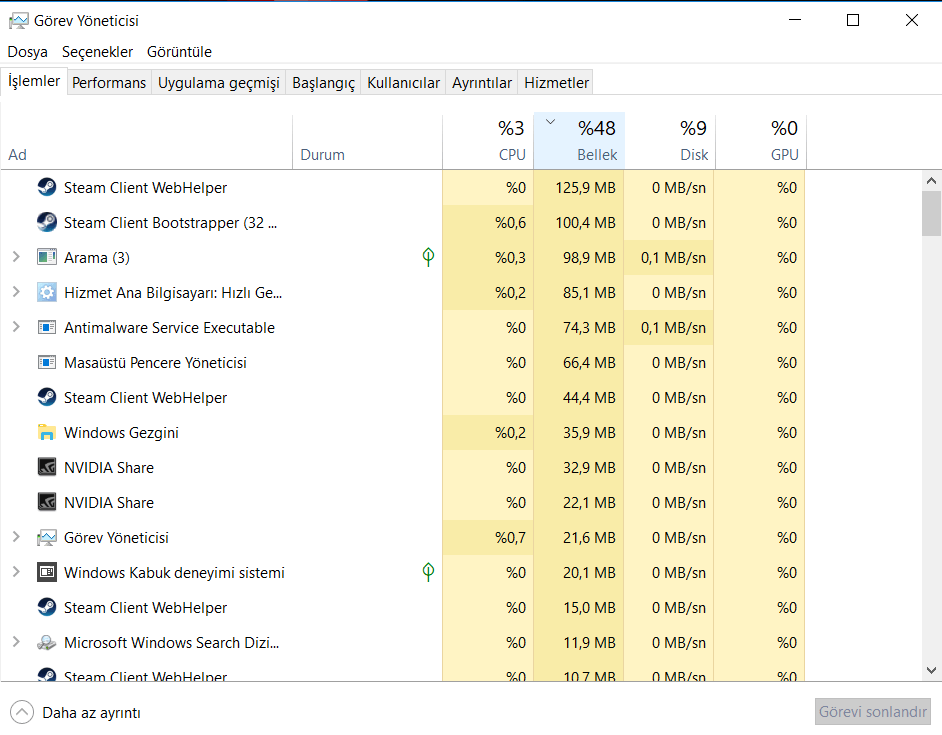
Task: Open the Başlangıç tab
Action: click(x=323, y=83)
